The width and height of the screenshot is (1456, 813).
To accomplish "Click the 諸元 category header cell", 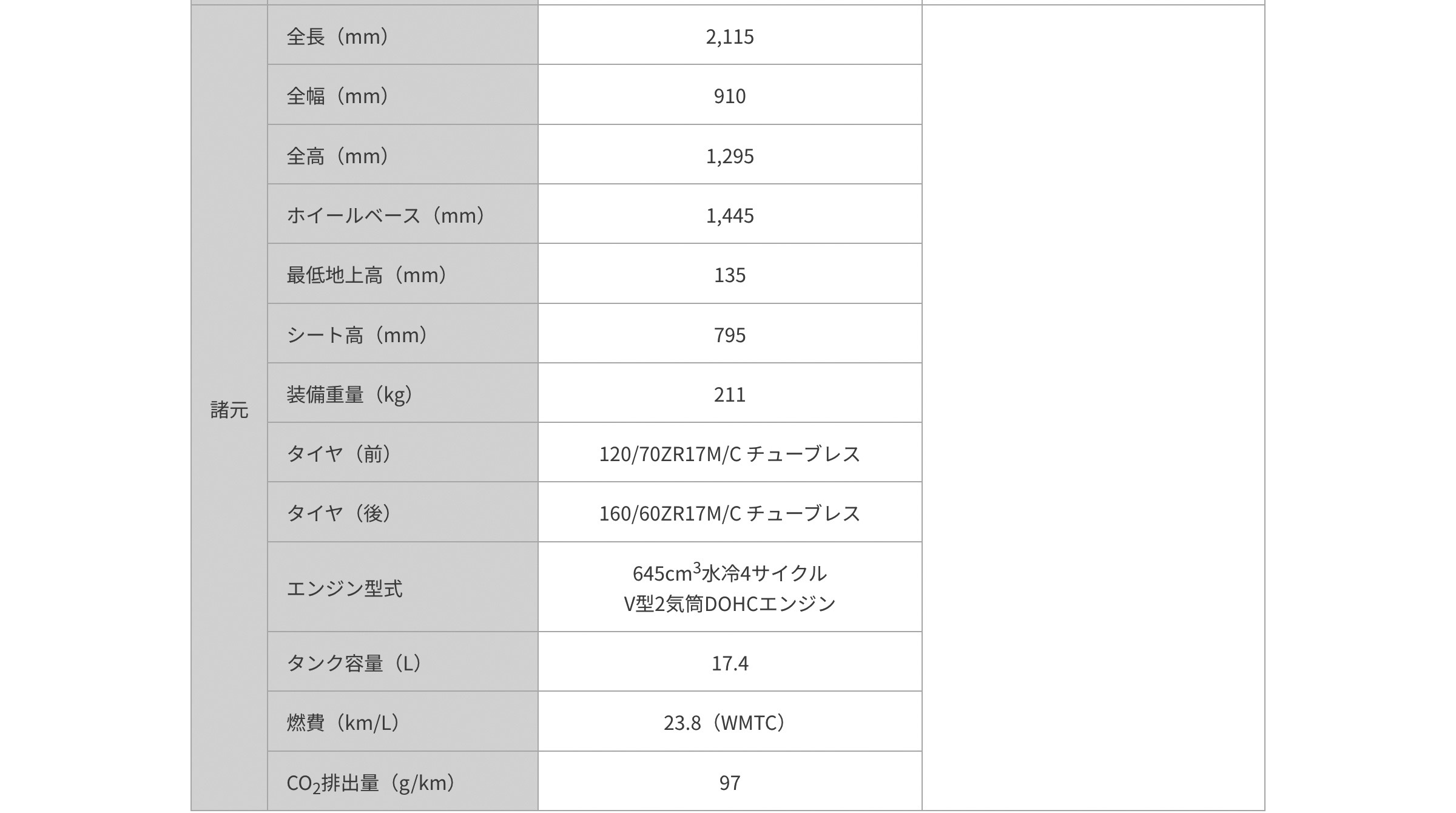I will 229,410.
